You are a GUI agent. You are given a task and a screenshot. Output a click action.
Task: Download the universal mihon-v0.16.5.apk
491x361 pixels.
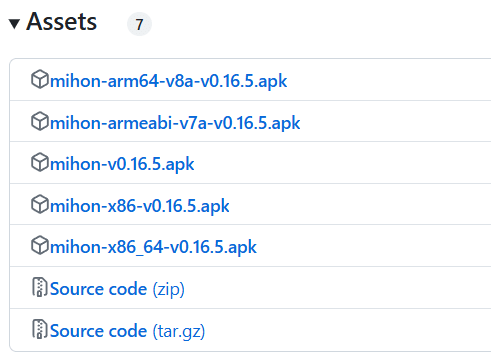pyautogui.click(x=122, y=164)
